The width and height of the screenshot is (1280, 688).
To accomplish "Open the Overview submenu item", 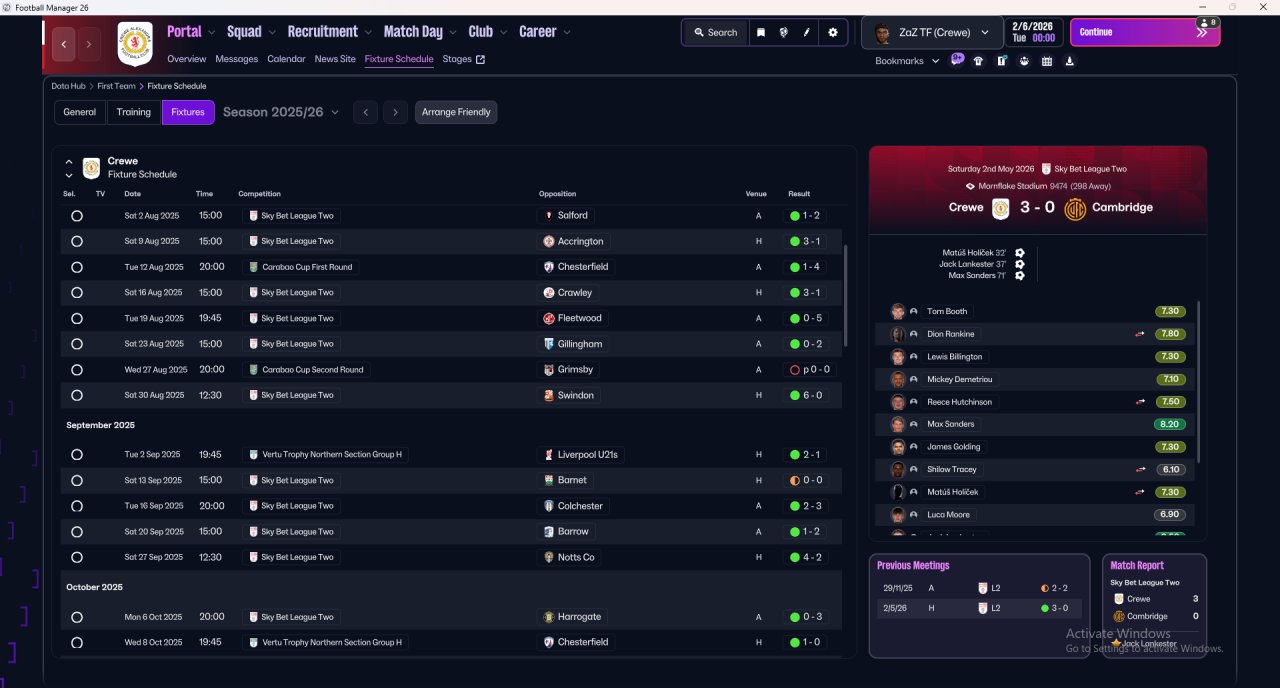I will tap(187, 59).
